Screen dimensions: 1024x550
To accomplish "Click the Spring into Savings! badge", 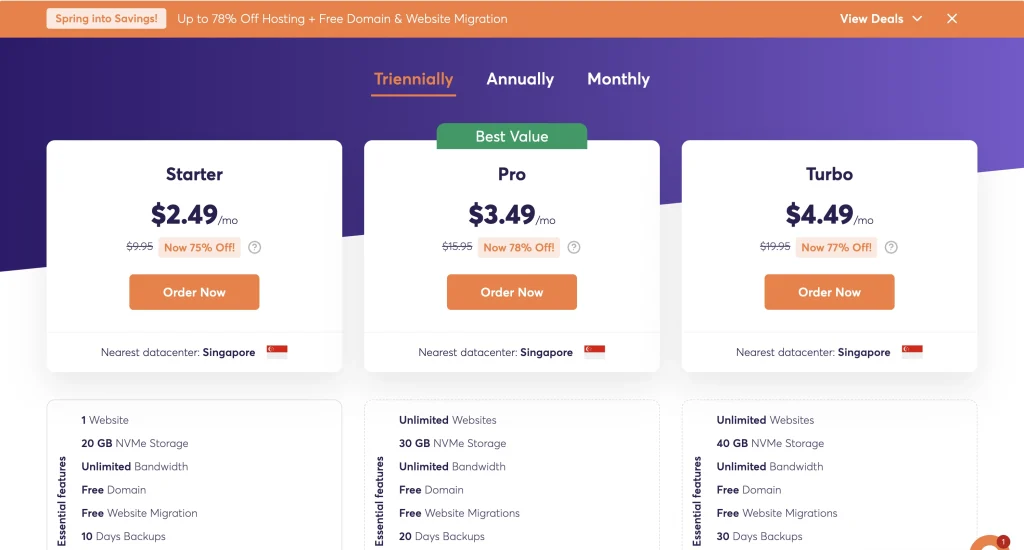I will pos(106,18).
